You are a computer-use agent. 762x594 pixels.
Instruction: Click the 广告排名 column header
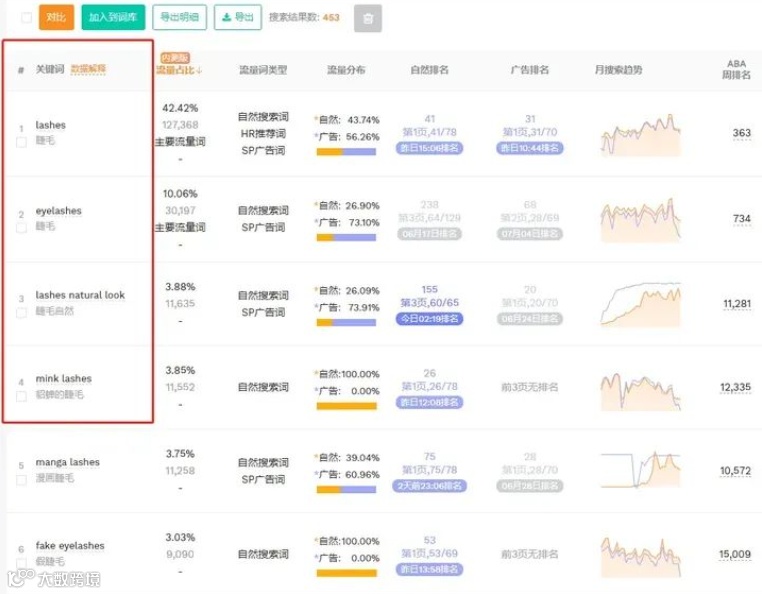click(x=530, y=70)
